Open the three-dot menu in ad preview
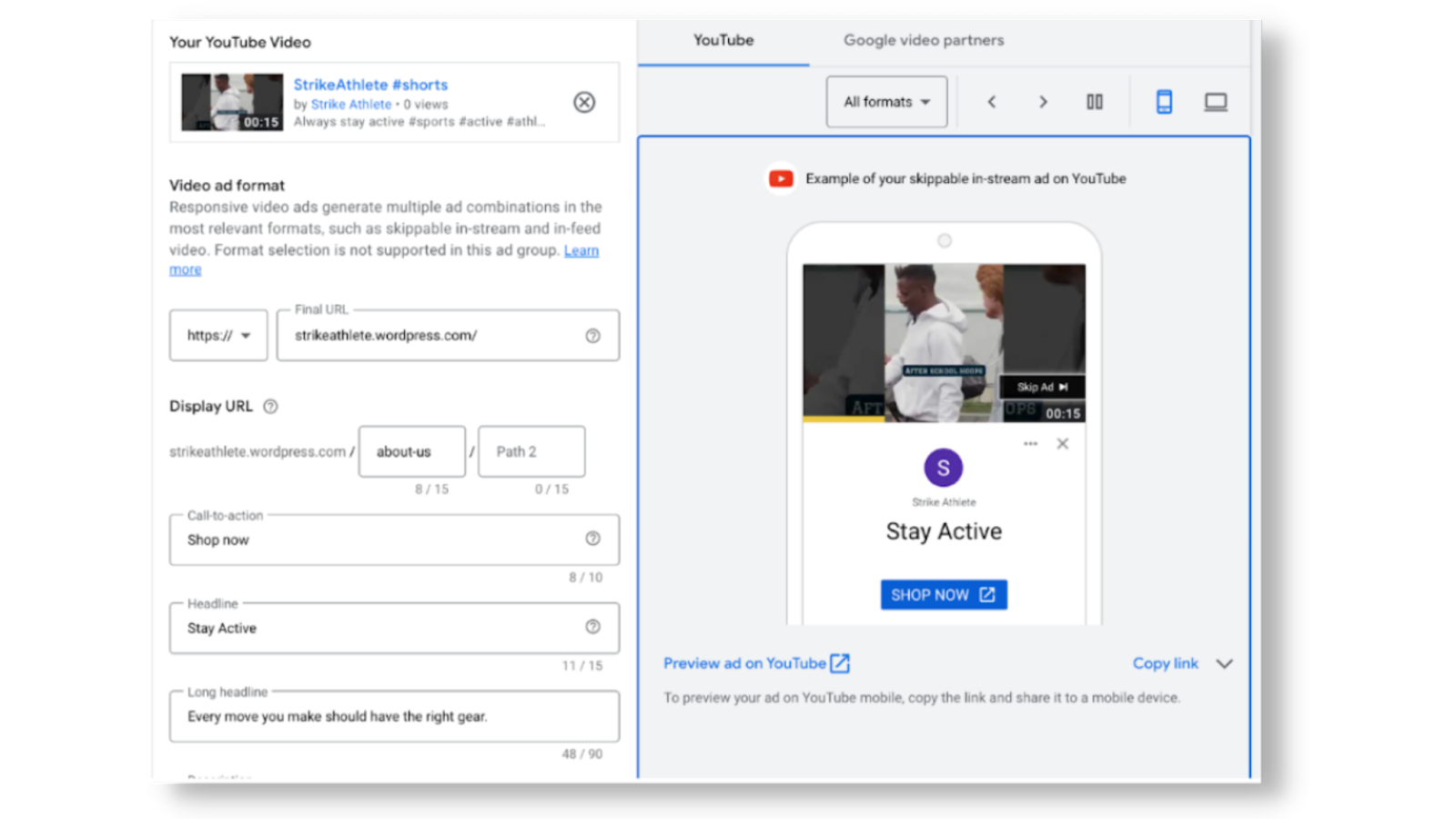Image resolution: width=1456 pixels, height=819 pixels. click(x=1030, y=444)
